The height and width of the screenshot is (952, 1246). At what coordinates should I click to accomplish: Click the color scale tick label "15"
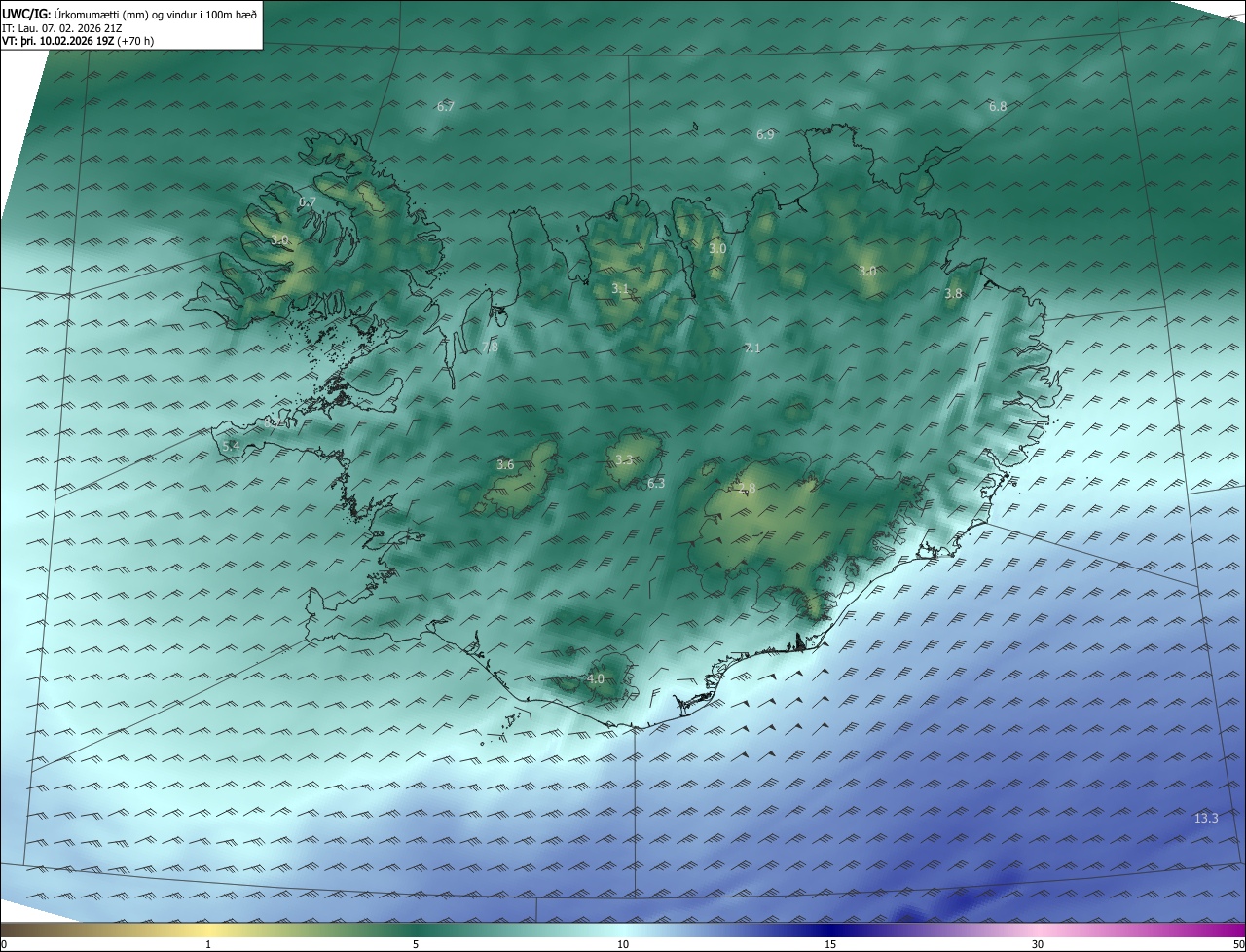pos(830,944)
